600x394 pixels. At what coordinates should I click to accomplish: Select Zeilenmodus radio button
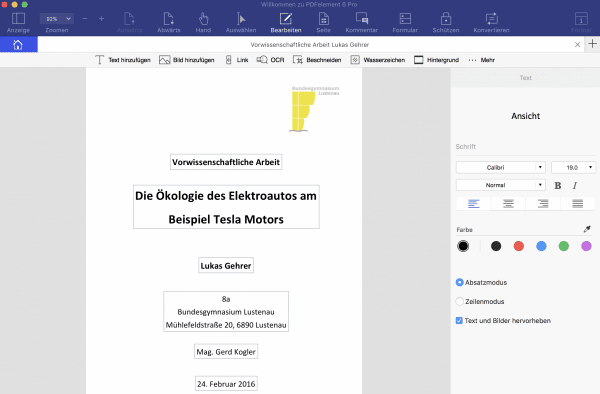pos(460,301)
